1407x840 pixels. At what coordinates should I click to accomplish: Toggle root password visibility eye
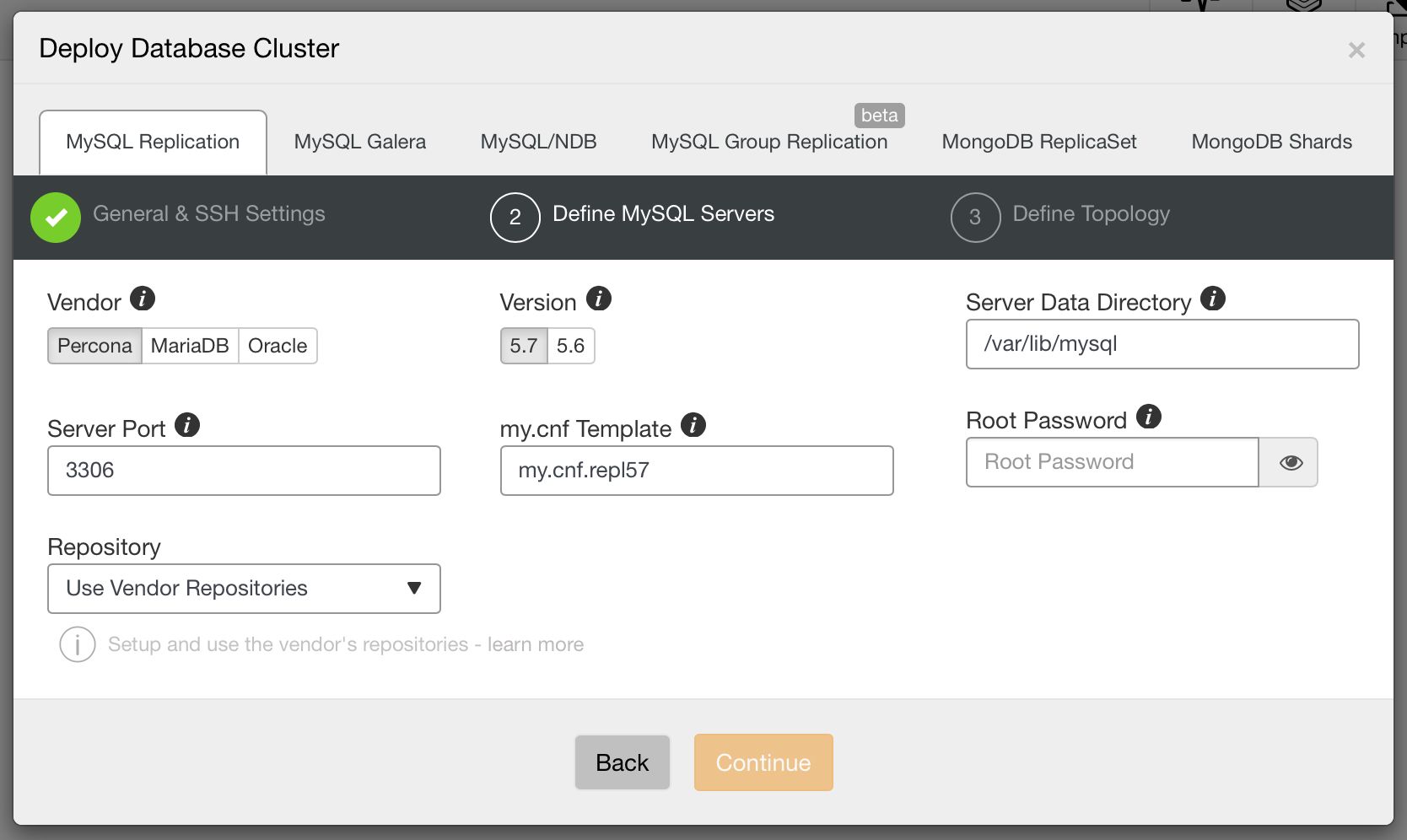click(1289, 462)
